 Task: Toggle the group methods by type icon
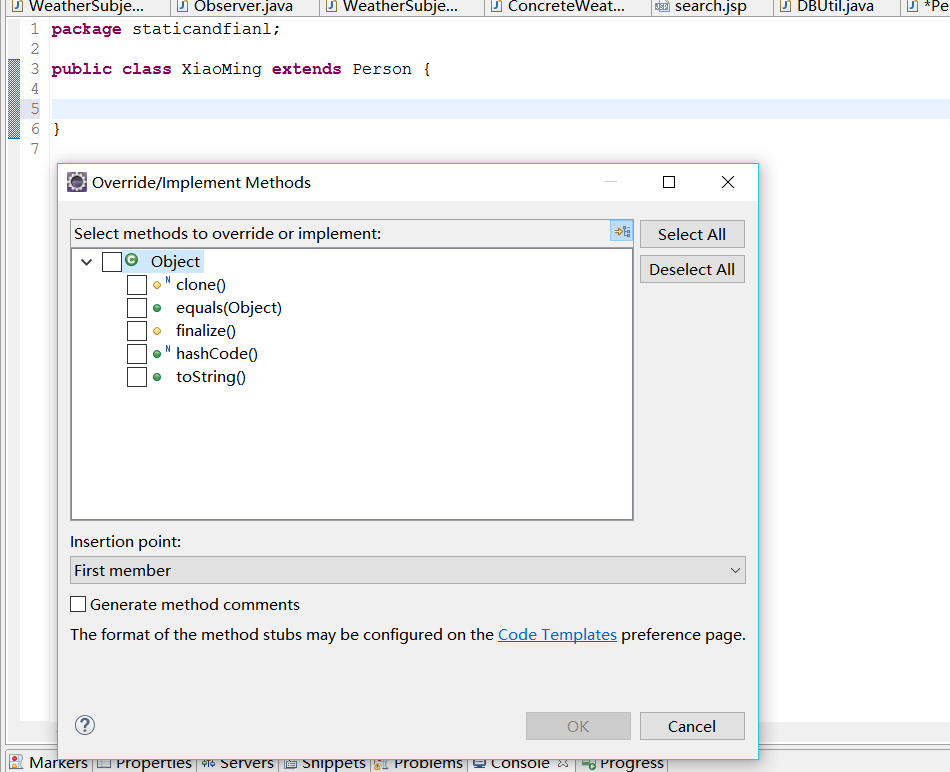pos(622,231)
